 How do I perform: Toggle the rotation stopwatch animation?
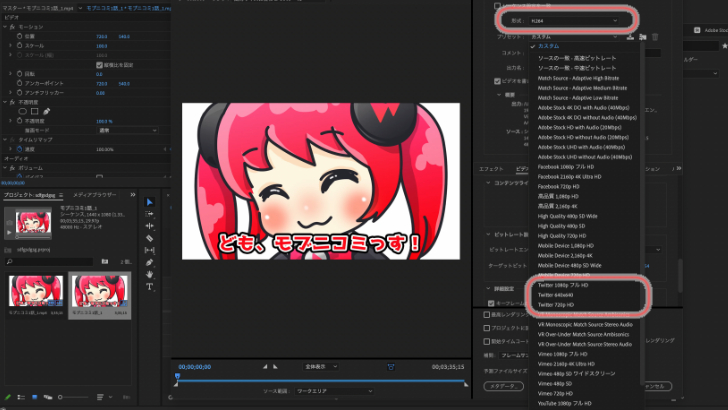click(x=20, y=74)
